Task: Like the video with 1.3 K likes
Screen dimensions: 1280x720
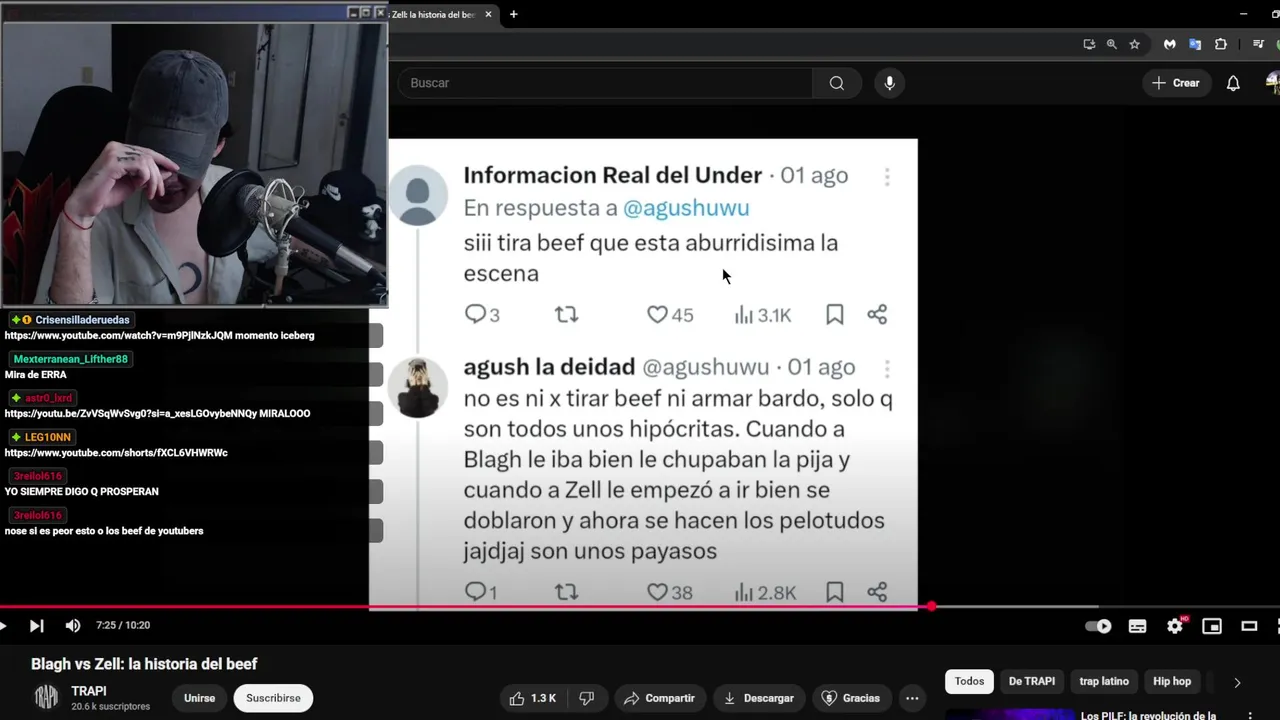Action: [x=533, y=698]
